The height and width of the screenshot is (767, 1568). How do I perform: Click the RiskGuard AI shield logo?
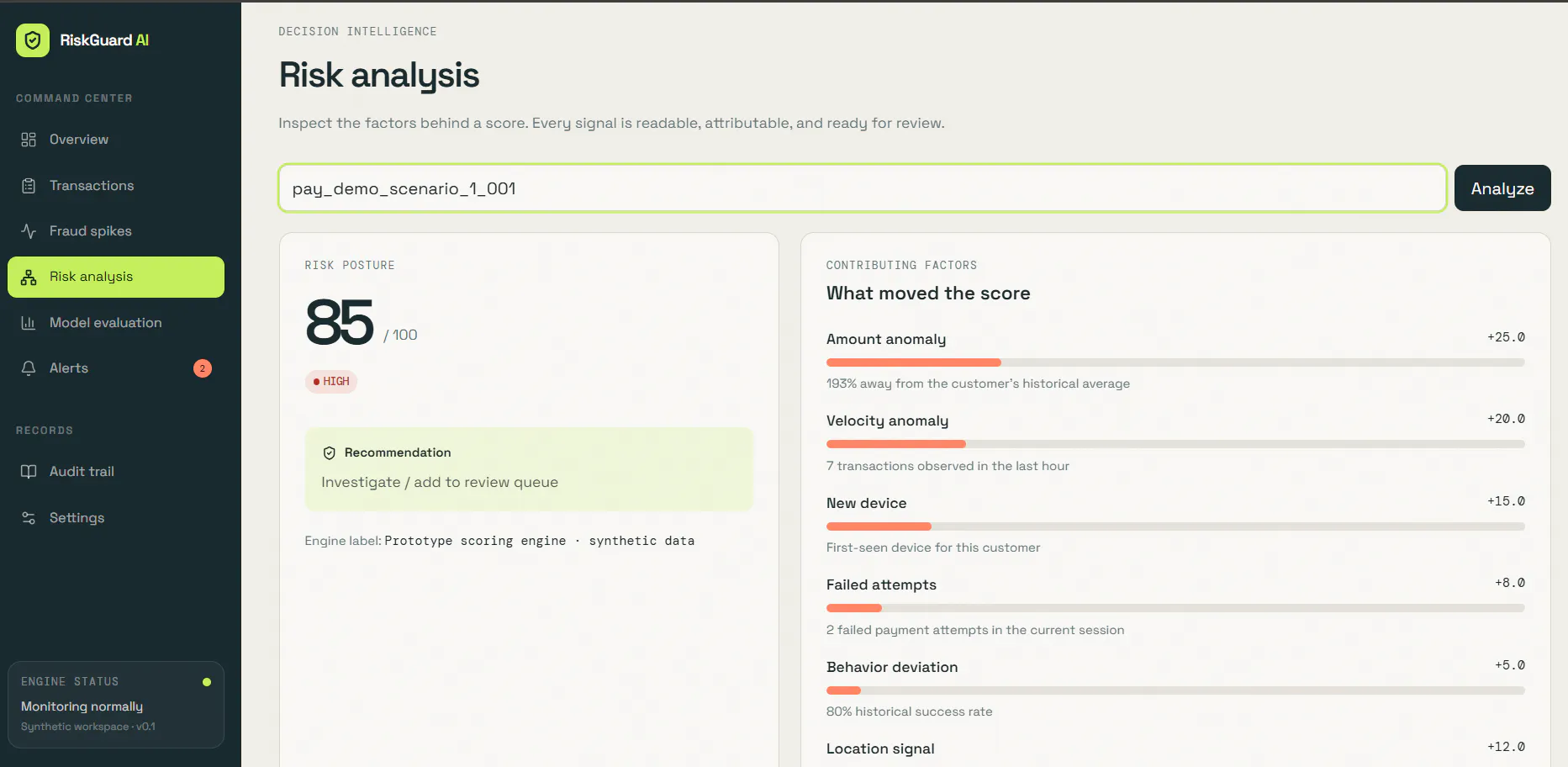click(33, 40)
